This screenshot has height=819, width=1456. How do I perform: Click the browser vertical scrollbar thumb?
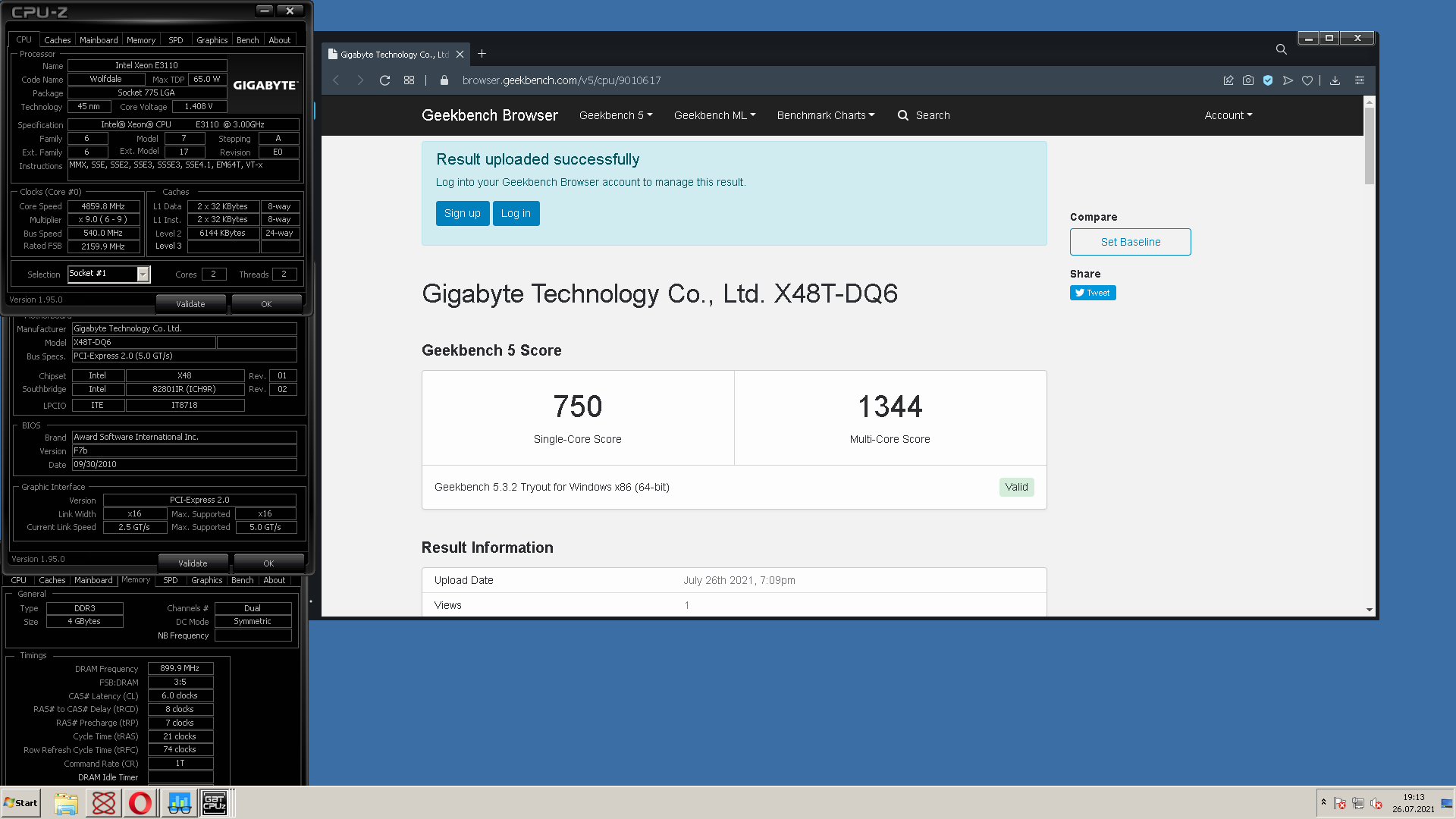(x=1370, y=146)
